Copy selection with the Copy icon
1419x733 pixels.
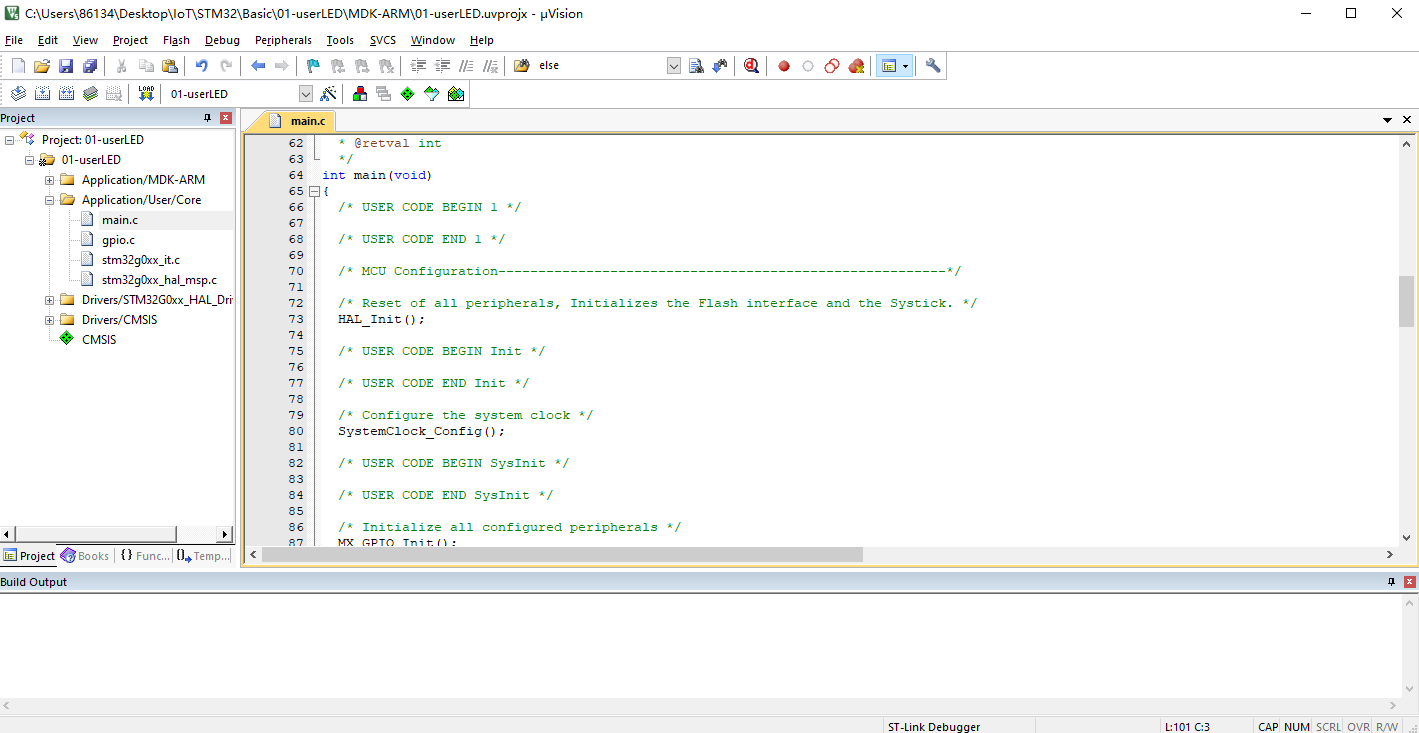point(146,66)
